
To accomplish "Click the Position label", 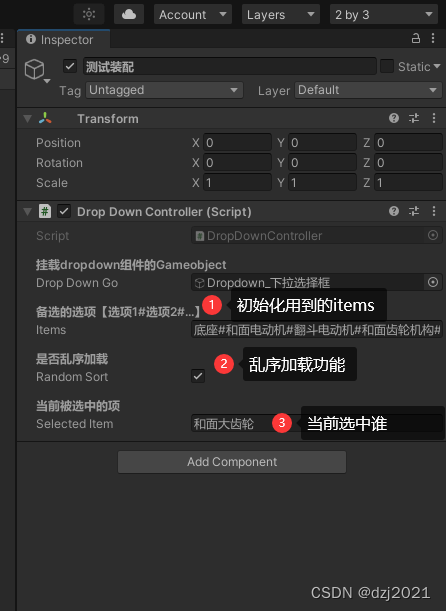I will [58, 143].
